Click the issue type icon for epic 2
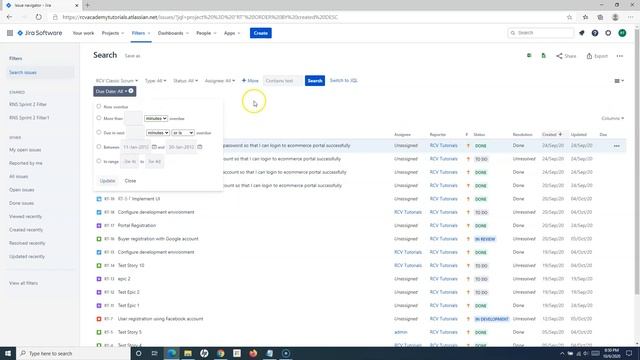Screen dimensions: 640x360 coord(99,279)
